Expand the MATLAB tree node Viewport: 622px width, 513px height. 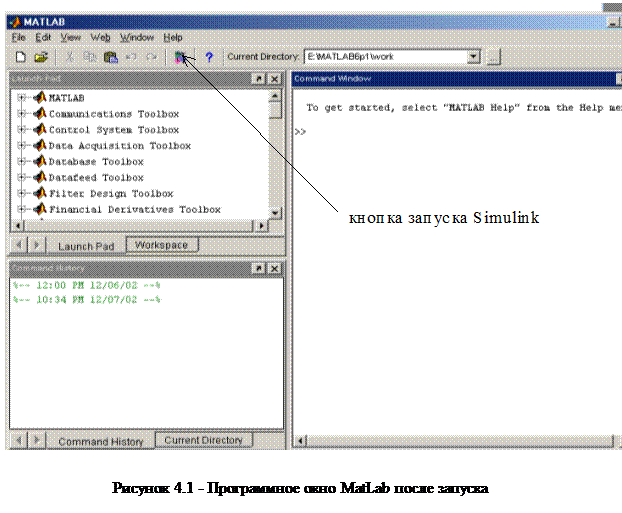pyautogui.click(x=22, y=98)
